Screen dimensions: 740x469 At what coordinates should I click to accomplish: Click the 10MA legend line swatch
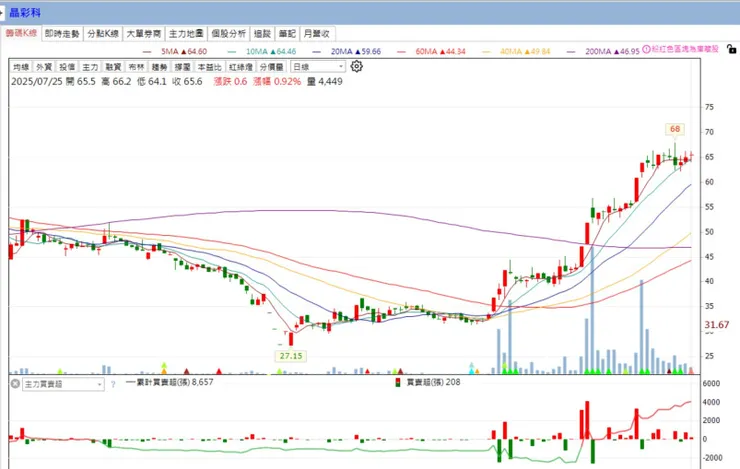232,51
